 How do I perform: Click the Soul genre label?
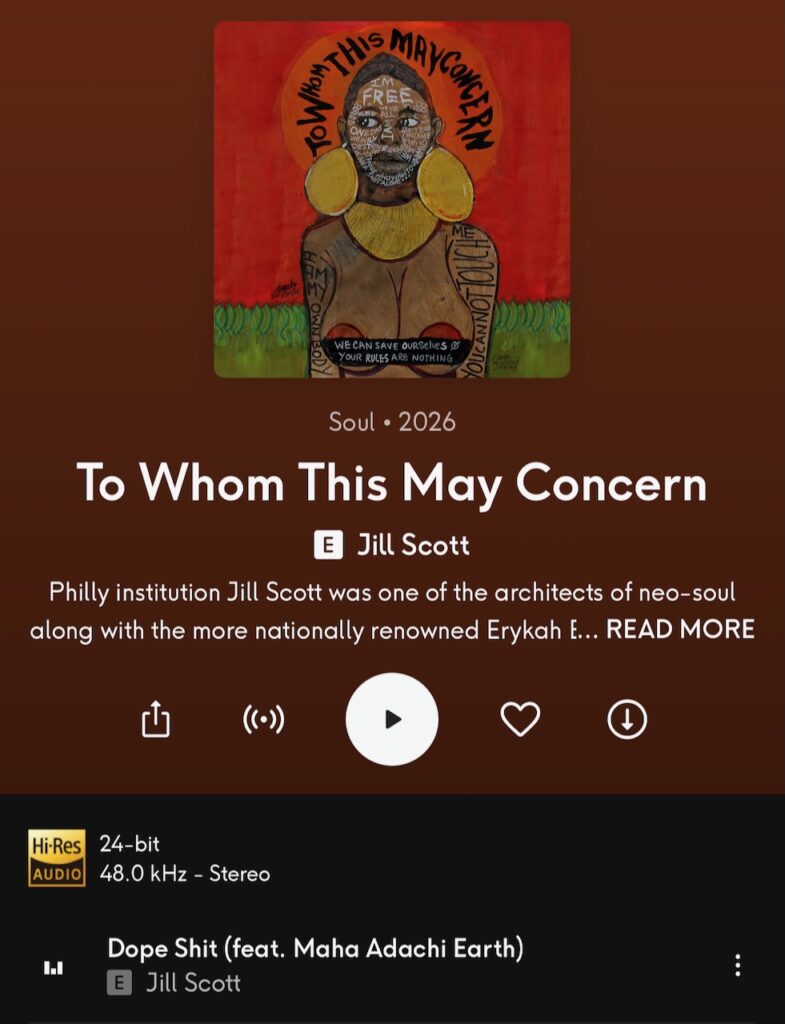click(352, 422)
